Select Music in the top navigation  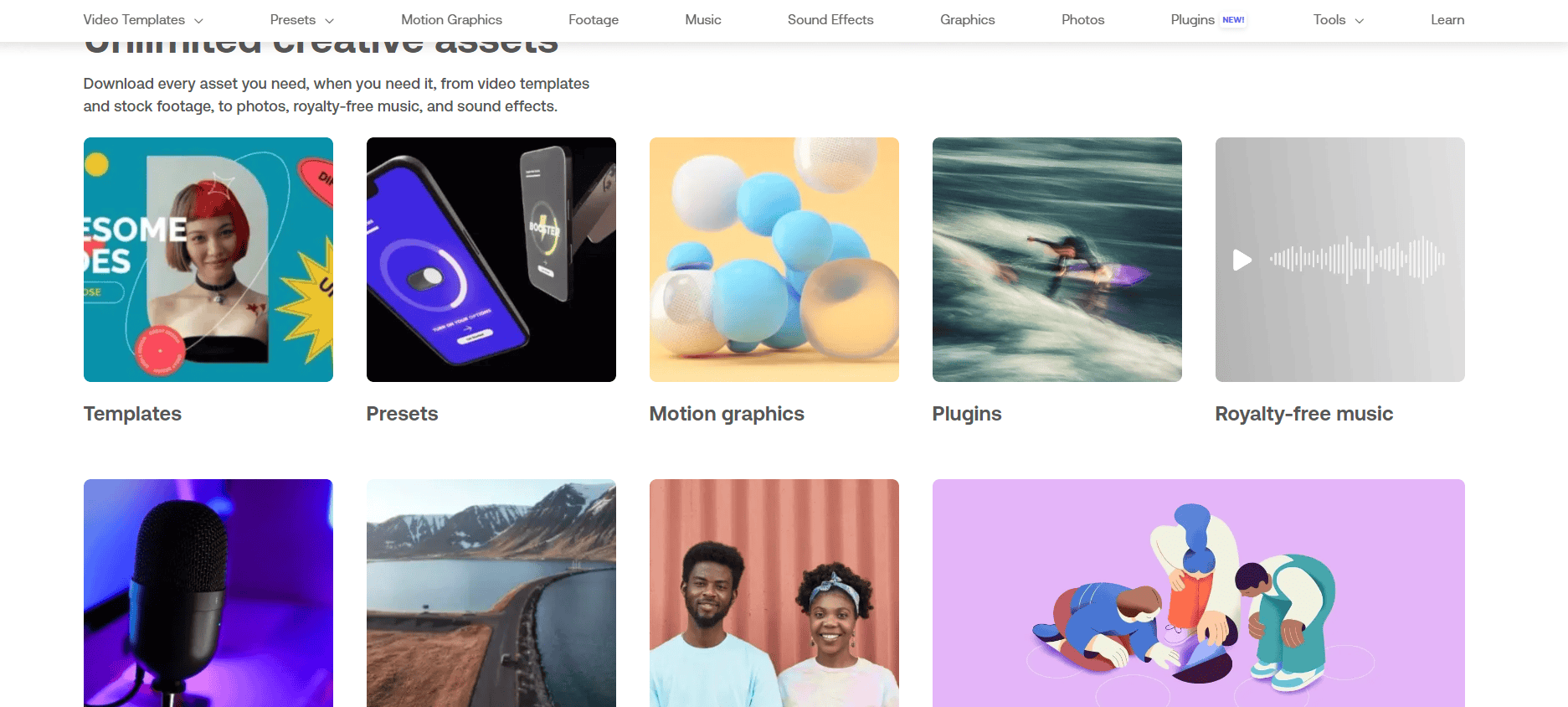click(703, 20)
